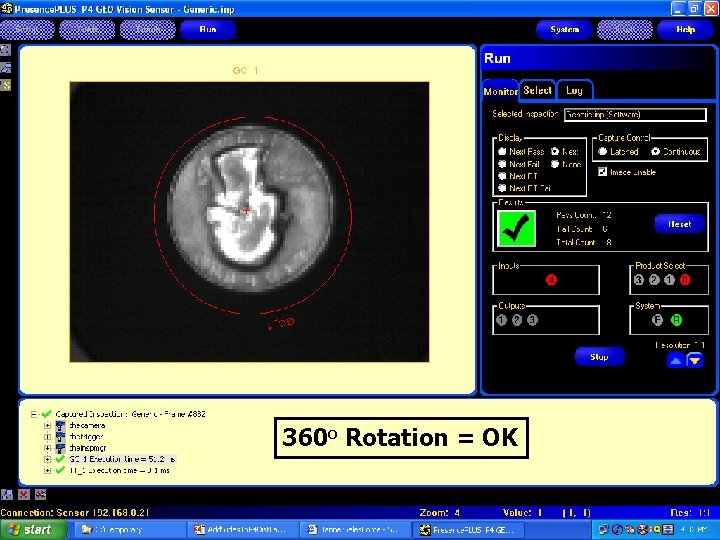720x540 pixels.
Task: Choose Continuous capture control
Action: coord(655,151)
